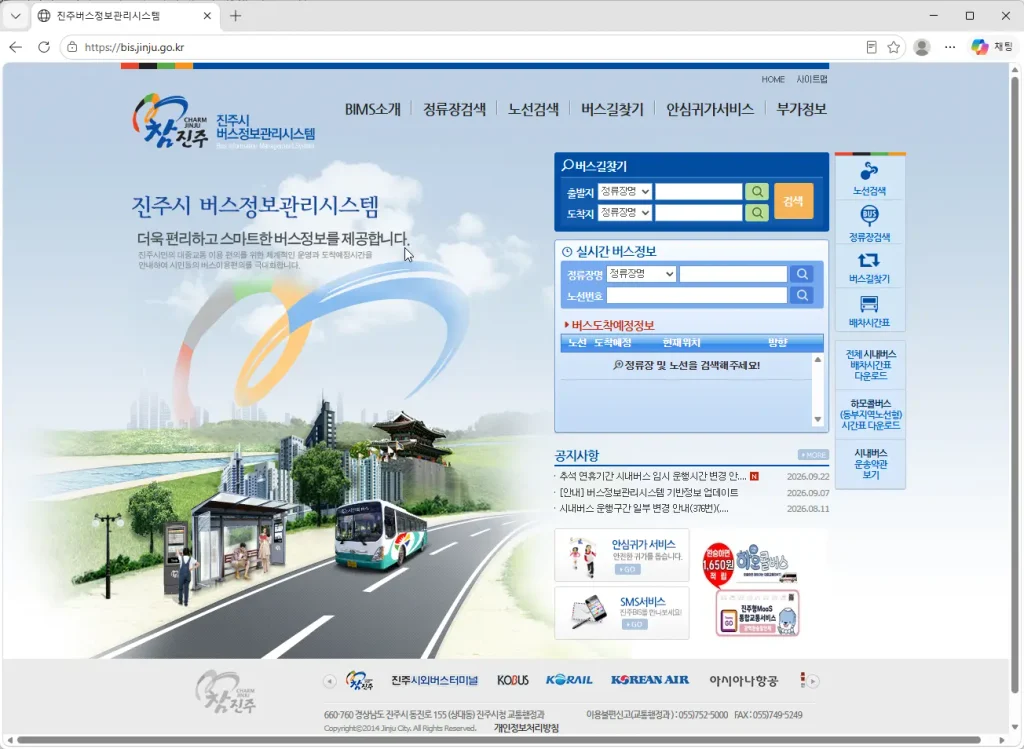The height and width of the screenshot is (749, 1024).
Task: Open the 안심귀가서비스 menu
Action: click(x=710, y=109)
